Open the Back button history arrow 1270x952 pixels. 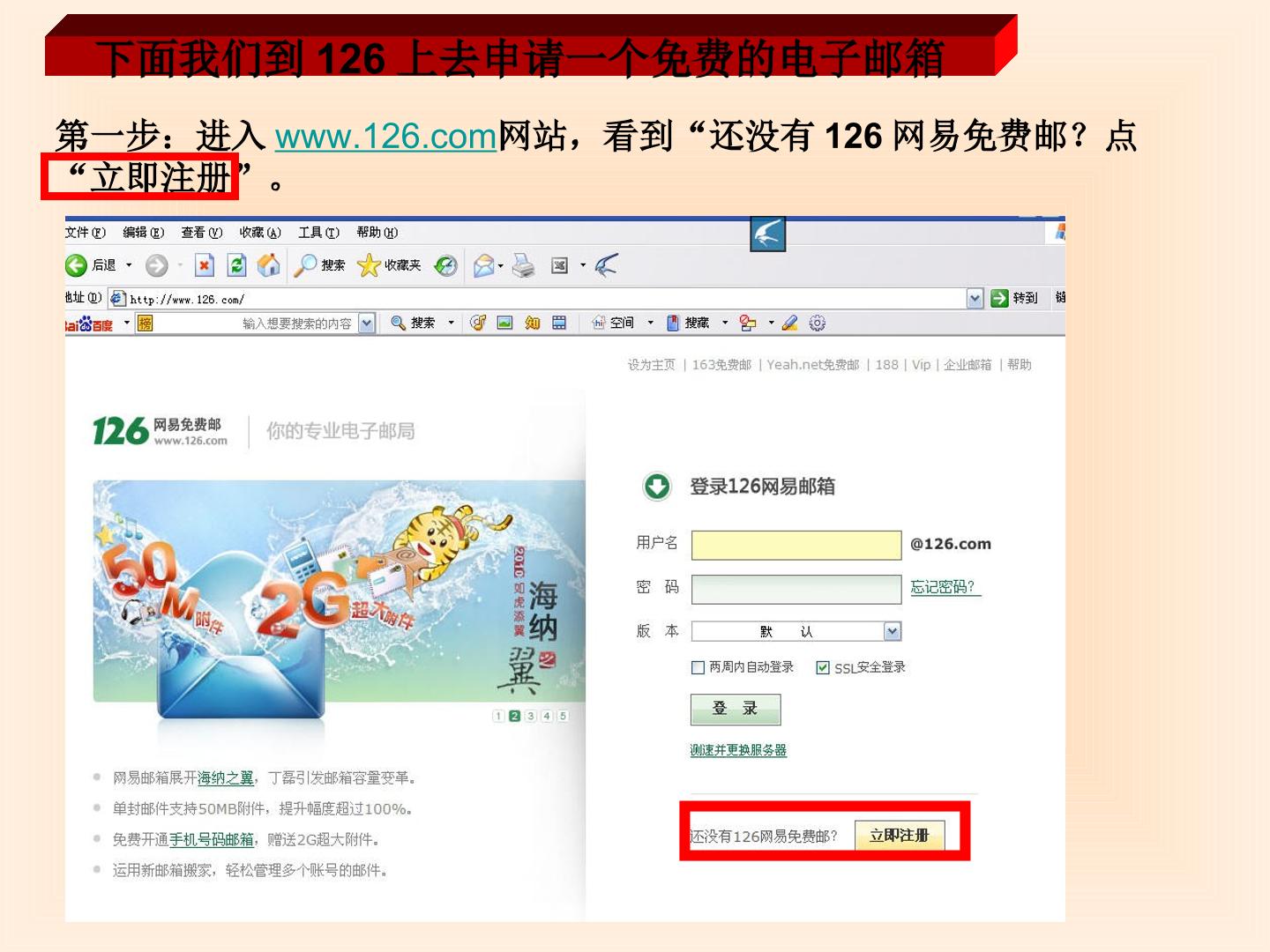[x=129, y=265]
